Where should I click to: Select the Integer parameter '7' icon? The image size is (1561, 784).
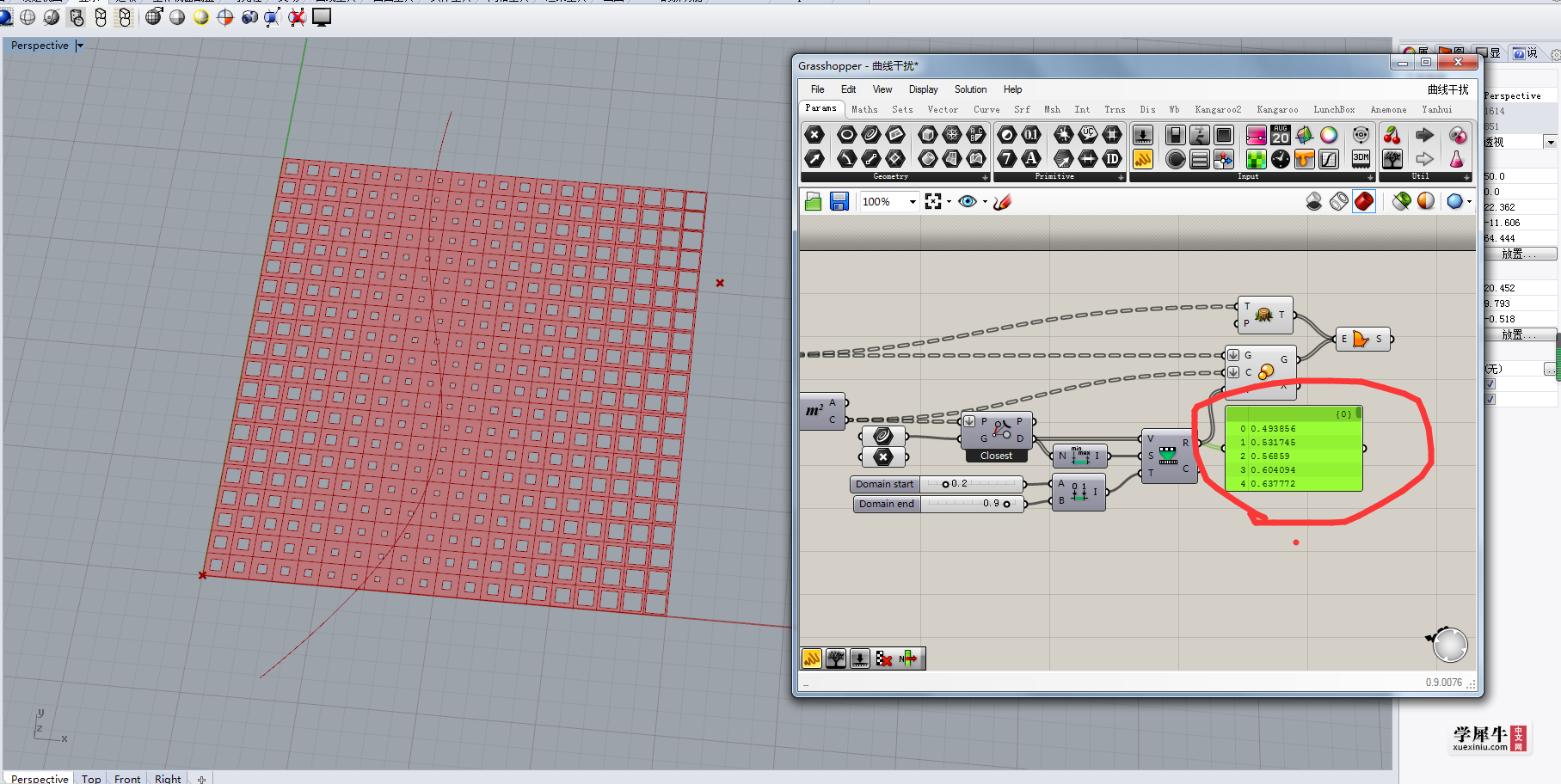pyautogui.click(x=1007, y=158)
